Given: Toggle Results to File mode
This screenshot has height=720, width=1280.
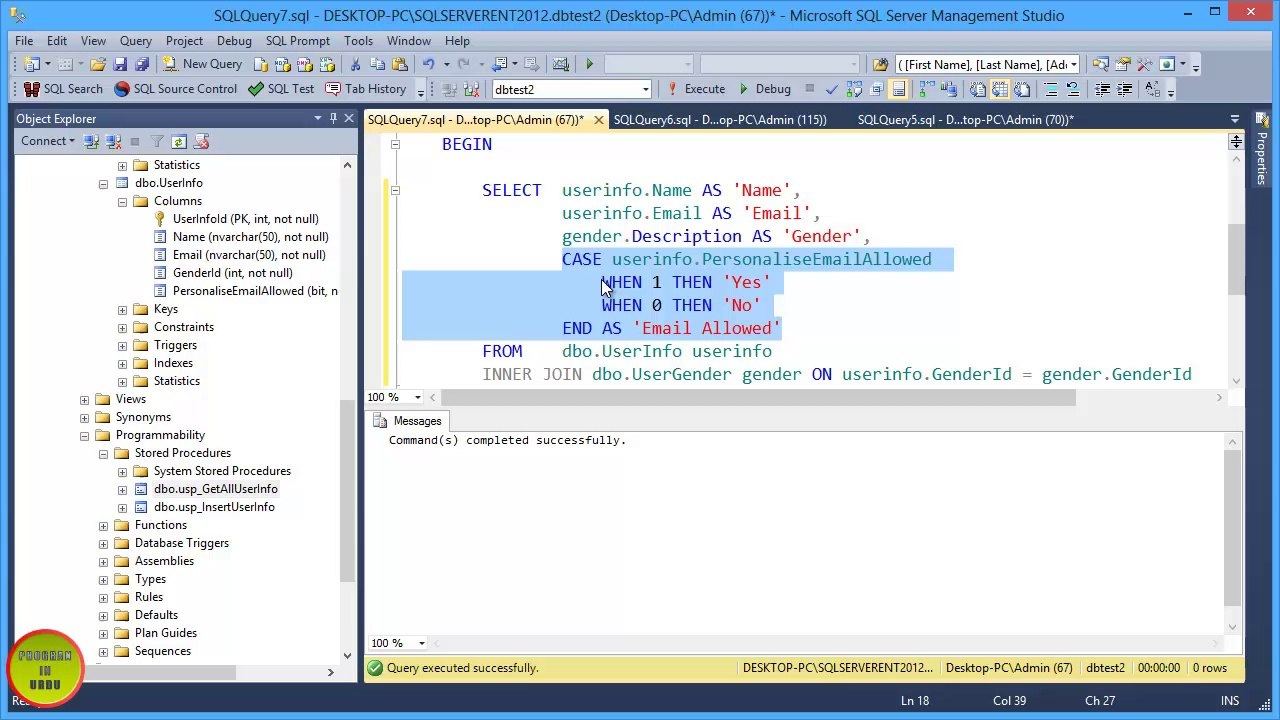Looking at the screenshot, I should click(x=1021, y=89).
